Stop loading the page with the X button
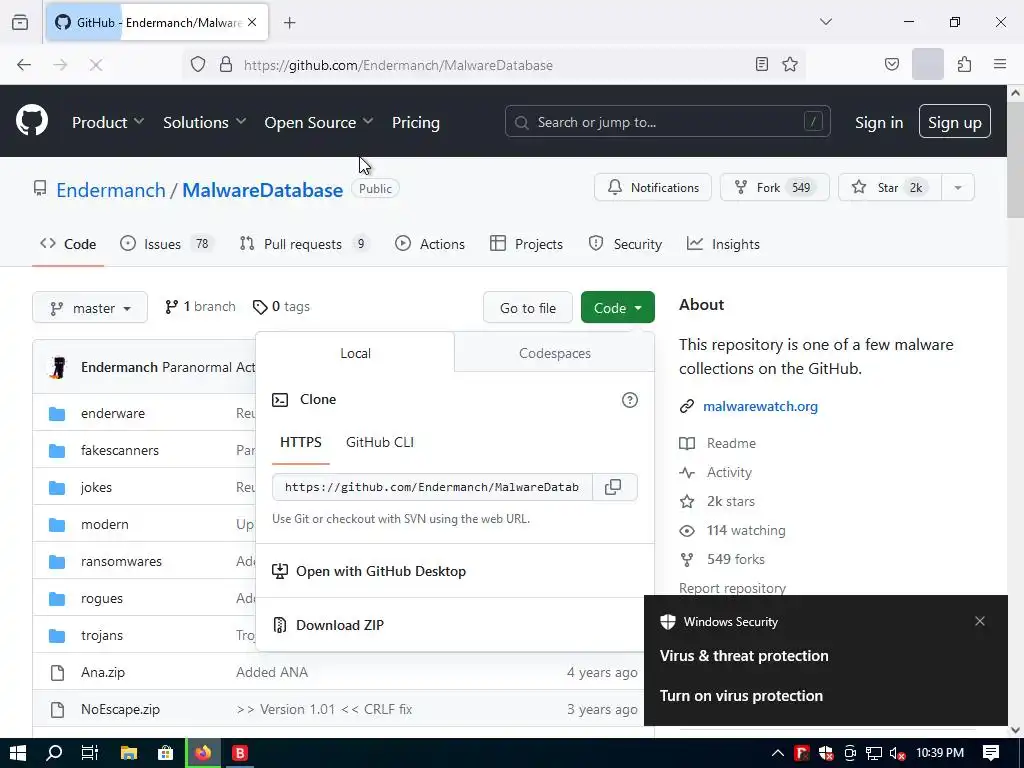 pyautogui.click(x=96, y=65)
